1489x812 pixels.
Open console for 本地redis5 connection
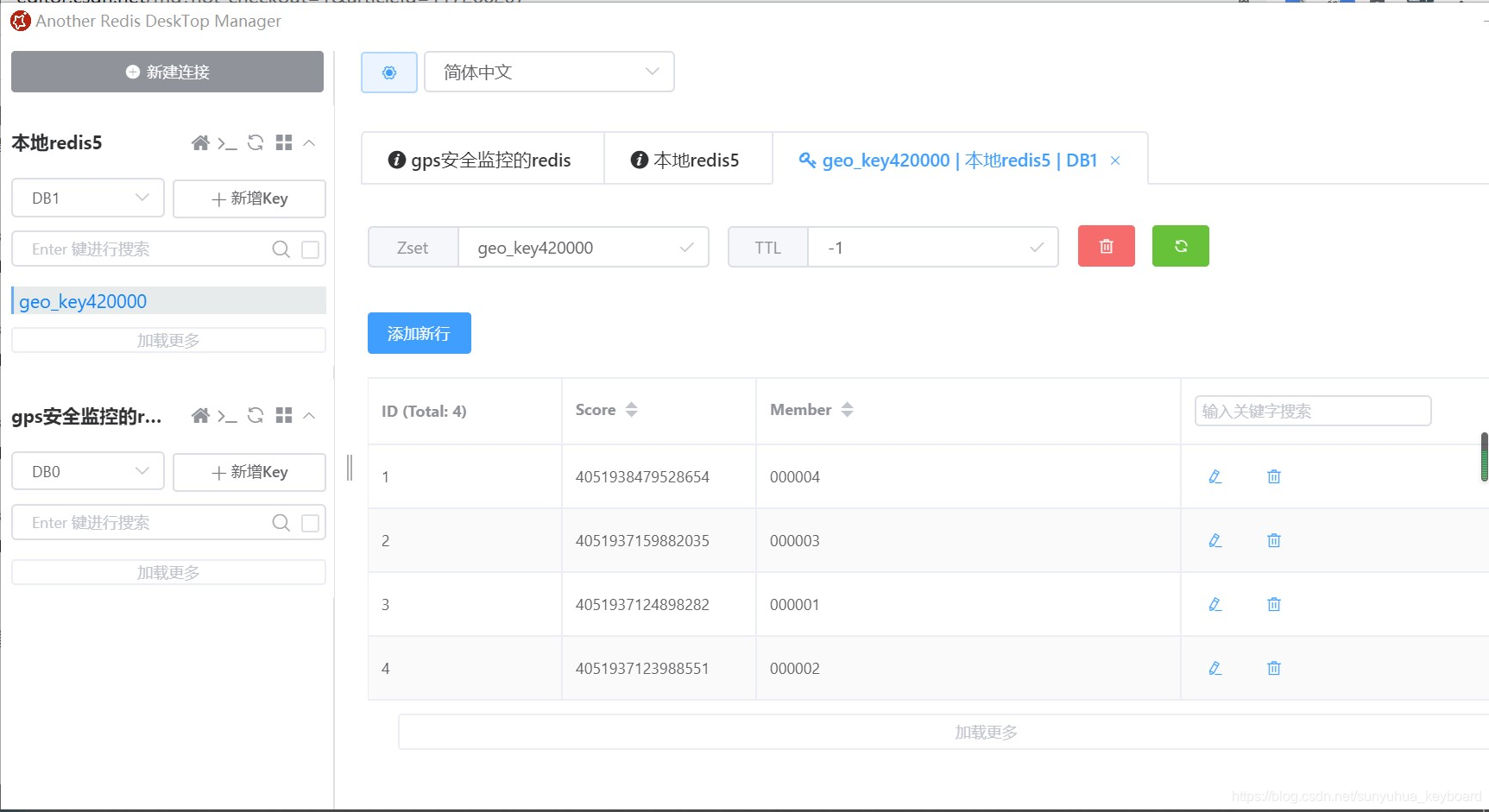click(x=227, y=143)
